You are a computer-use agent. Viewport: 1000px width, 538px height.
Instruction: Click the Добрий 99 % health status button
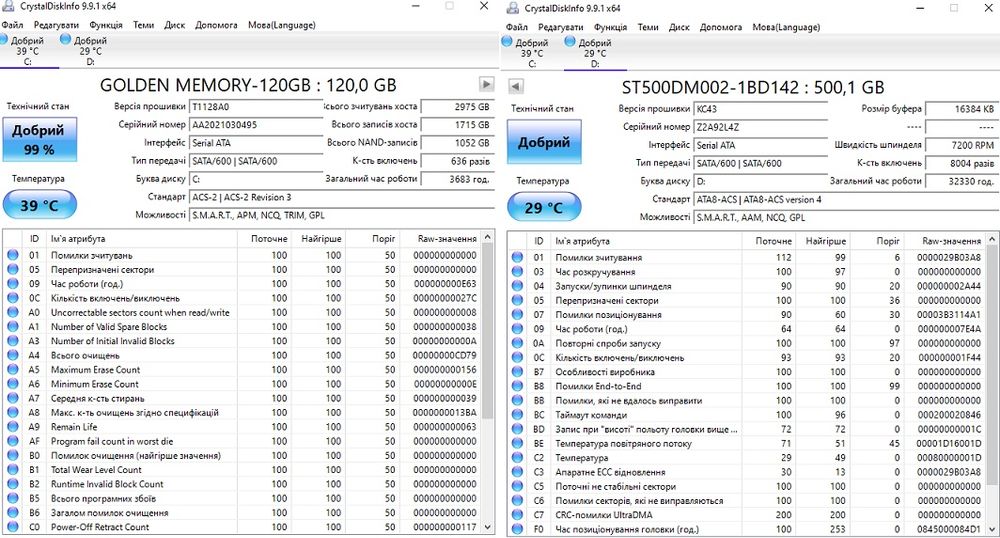[40, 140]
